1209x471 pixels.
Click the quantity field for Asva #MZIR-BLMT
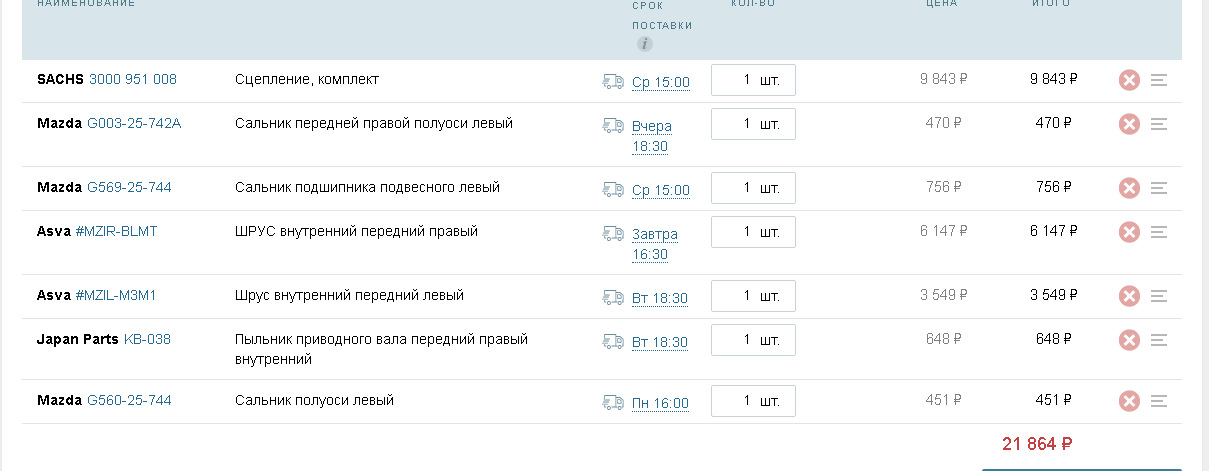click(753, 232)
